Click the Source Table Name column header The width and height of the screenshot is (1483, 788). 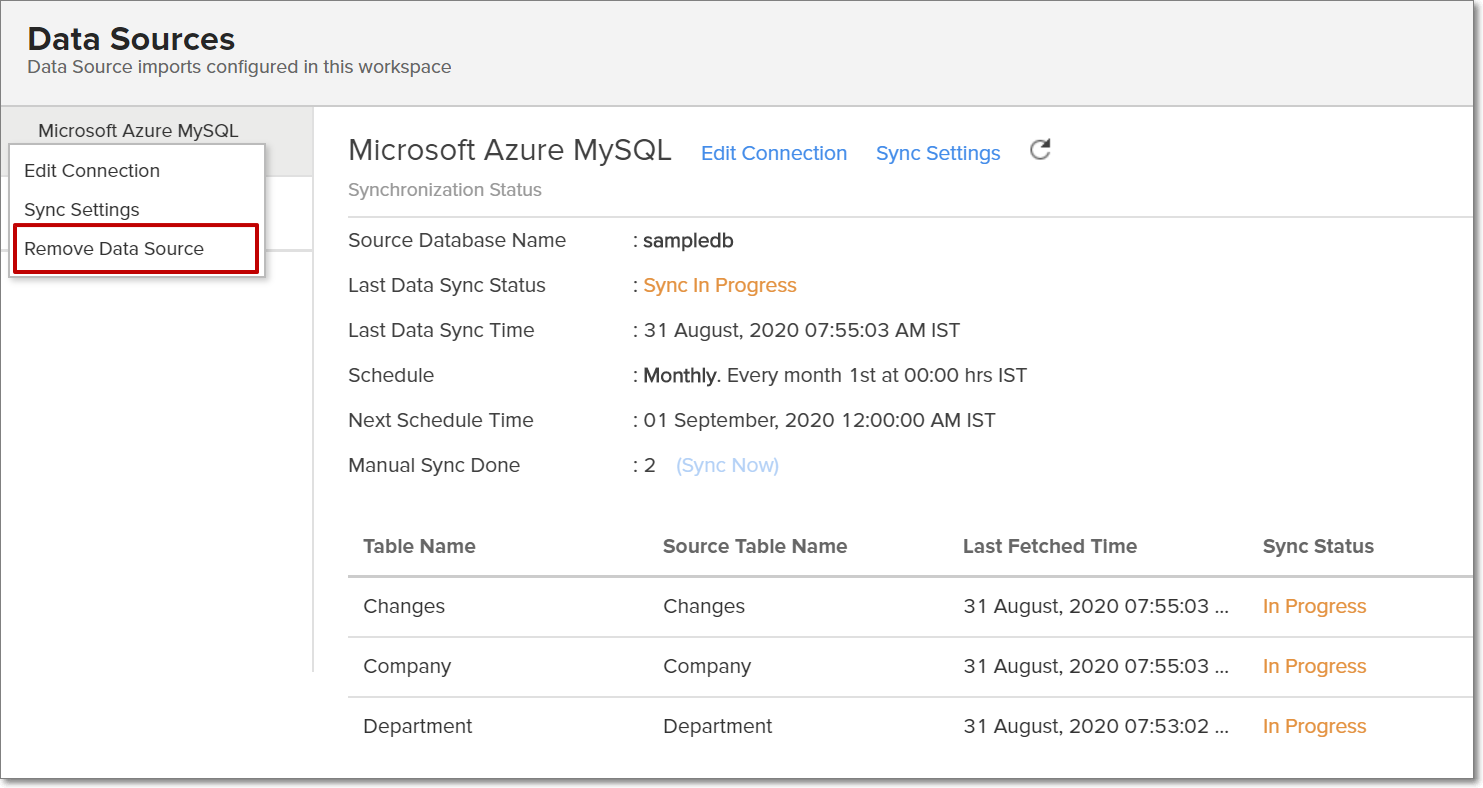[x=755, y=546]
